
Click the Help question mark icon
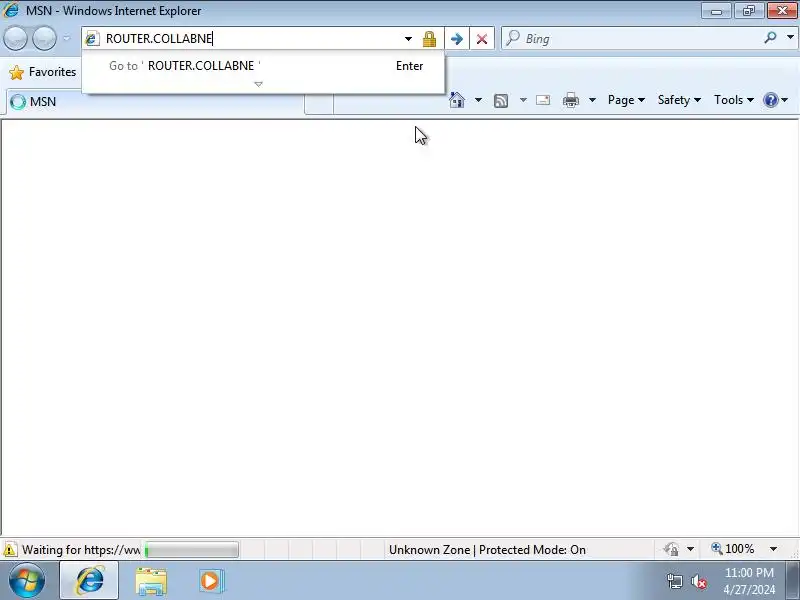click(x=770, y=100)
